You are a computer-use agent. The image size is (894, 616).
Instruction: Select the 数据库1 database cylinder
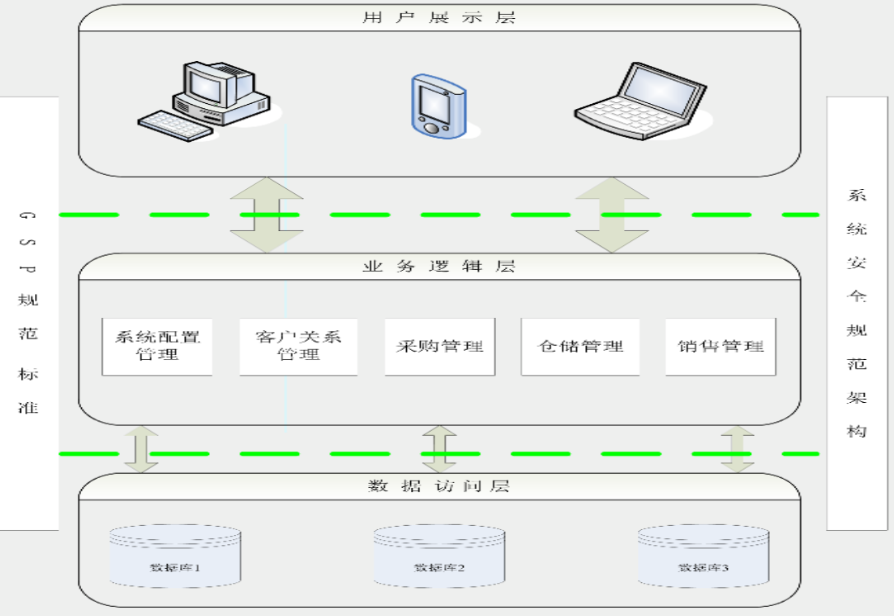[175, 556]
